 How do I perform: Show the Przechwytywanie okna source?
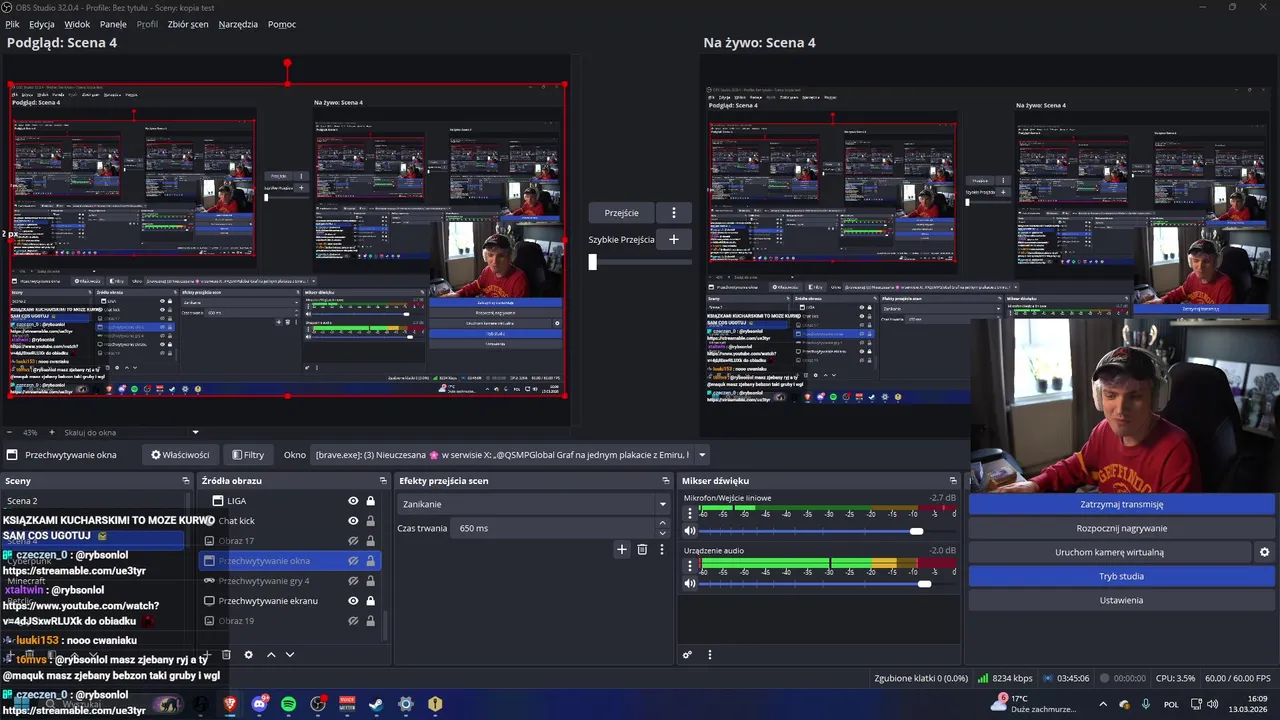point(353,561)
